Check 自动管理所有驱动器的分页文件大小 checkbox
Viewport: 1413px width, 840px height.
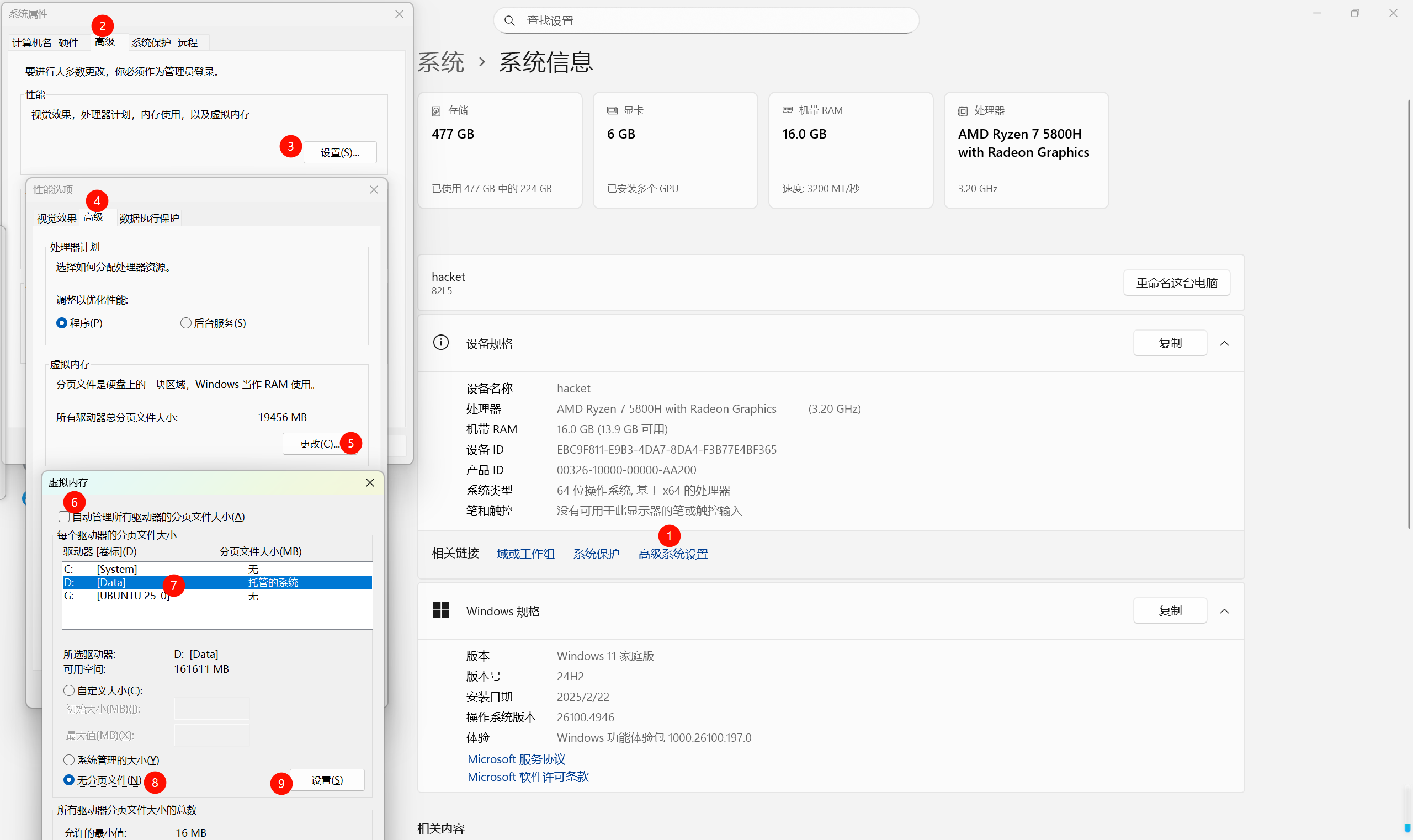[64, 516]
